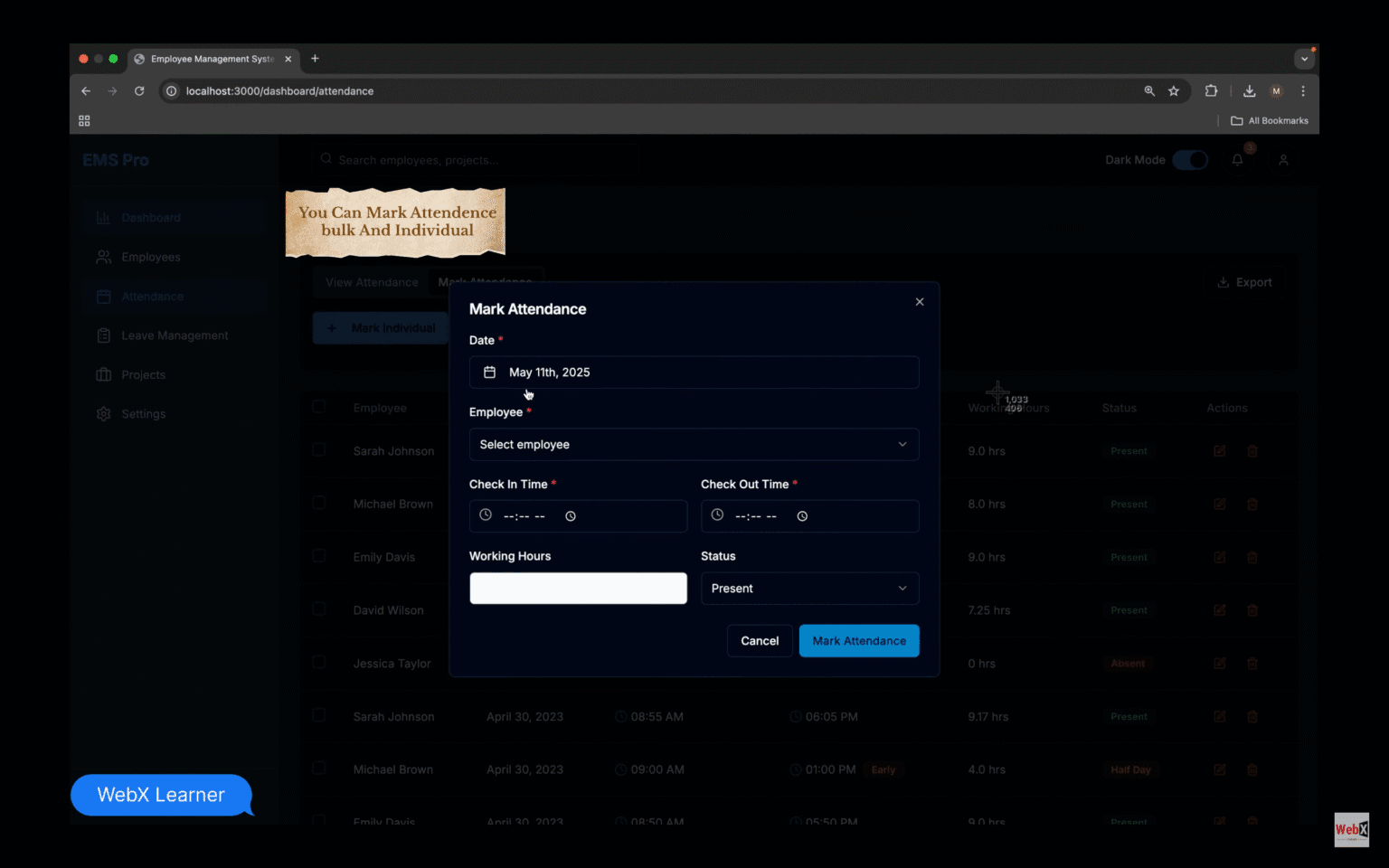Check the box next to Michael Brown

coord(319,502)
